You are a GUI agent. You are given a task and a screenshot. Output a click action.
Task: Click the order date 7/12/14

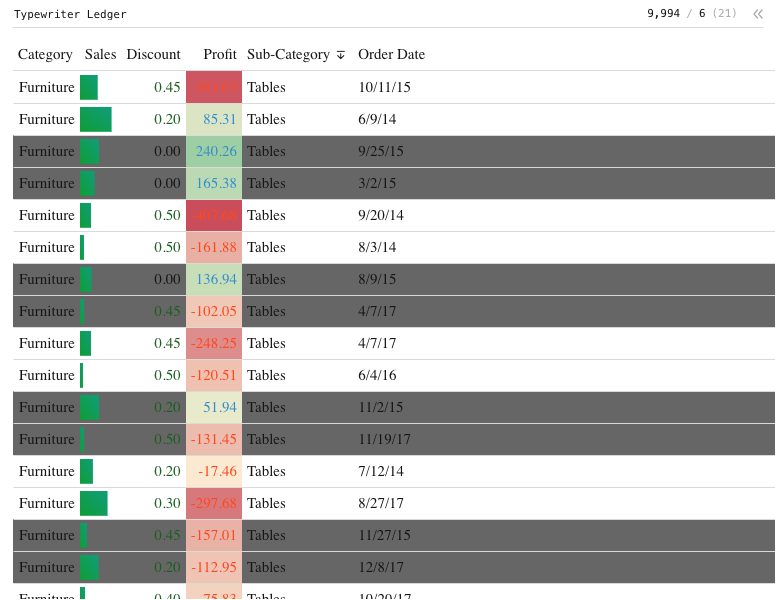pyautogui.click(x=381, y=471)
